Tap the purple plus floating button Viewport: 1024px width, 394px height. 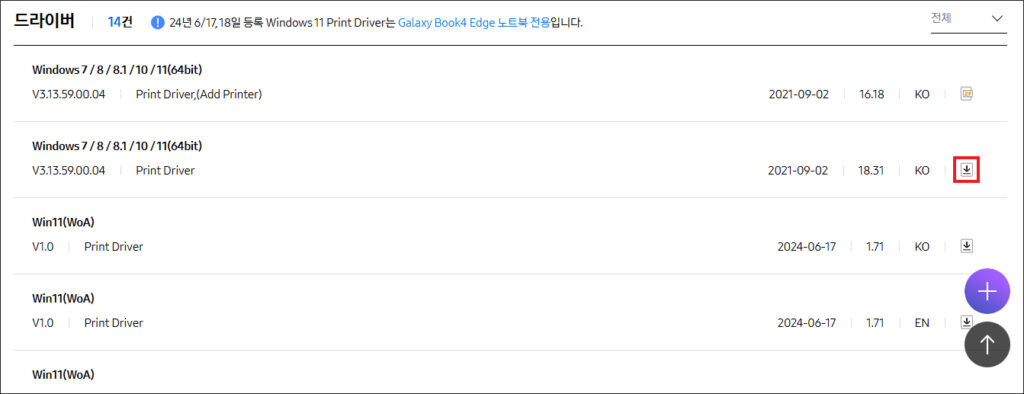coord(987,291)
